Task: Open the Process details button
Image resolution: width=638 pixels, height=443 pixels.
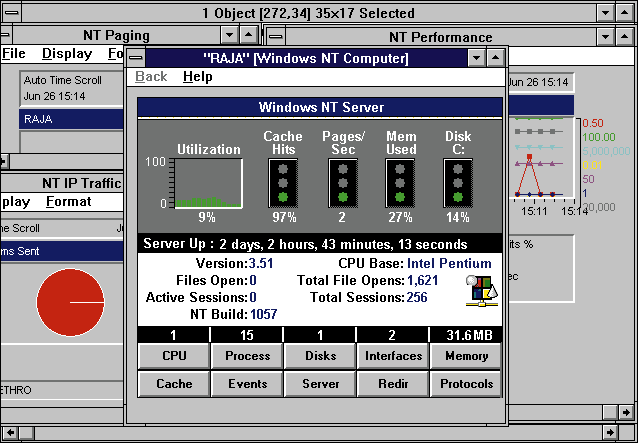Action: click(x=247, y=356)
